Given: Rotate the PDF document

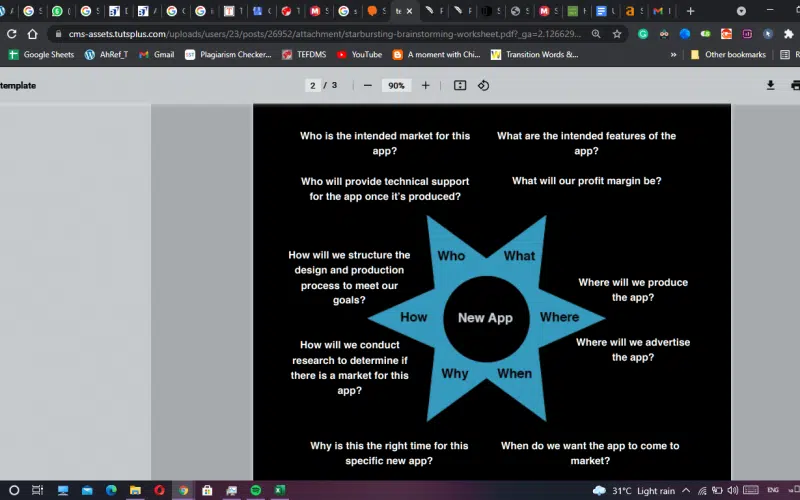Looking at the screenshot, I should 483,86.
